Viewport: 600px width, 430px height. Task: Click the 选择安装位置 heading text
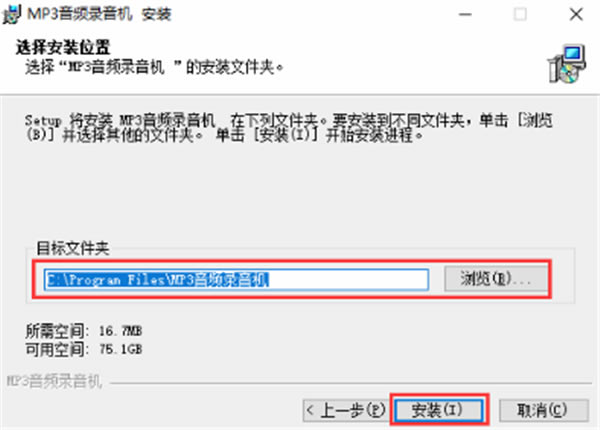click(x=63, y=48)
